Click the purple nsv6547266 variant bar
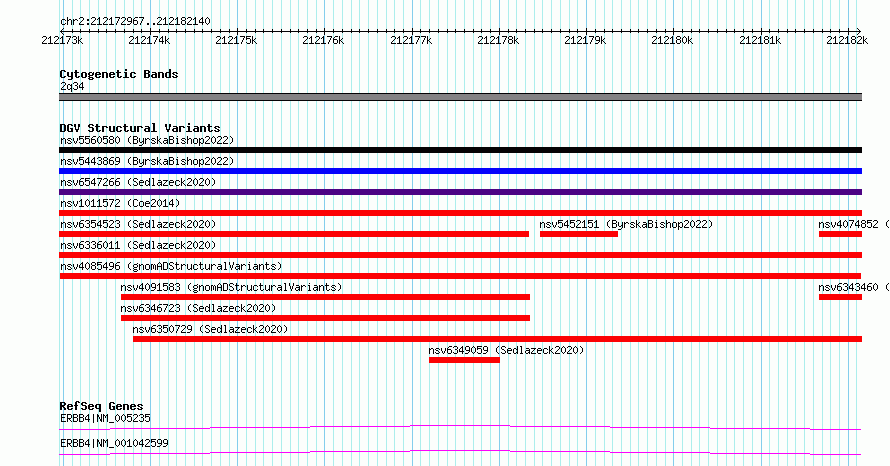 [460, 192]
